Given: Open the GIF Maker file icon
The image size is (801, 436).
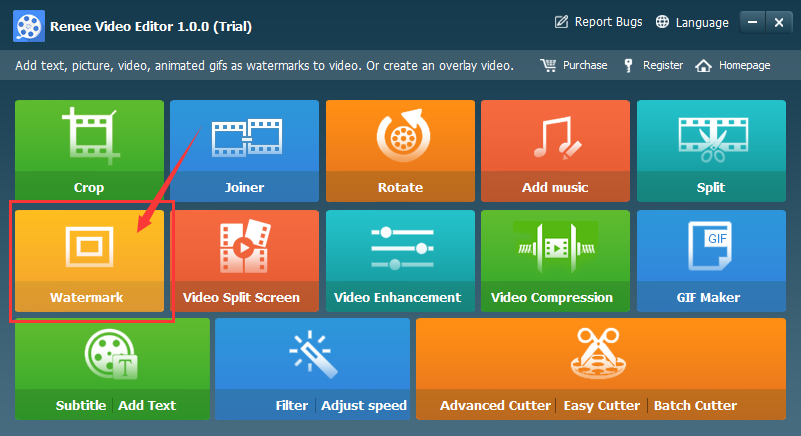Looking at the screenshot, I should 710,246.
